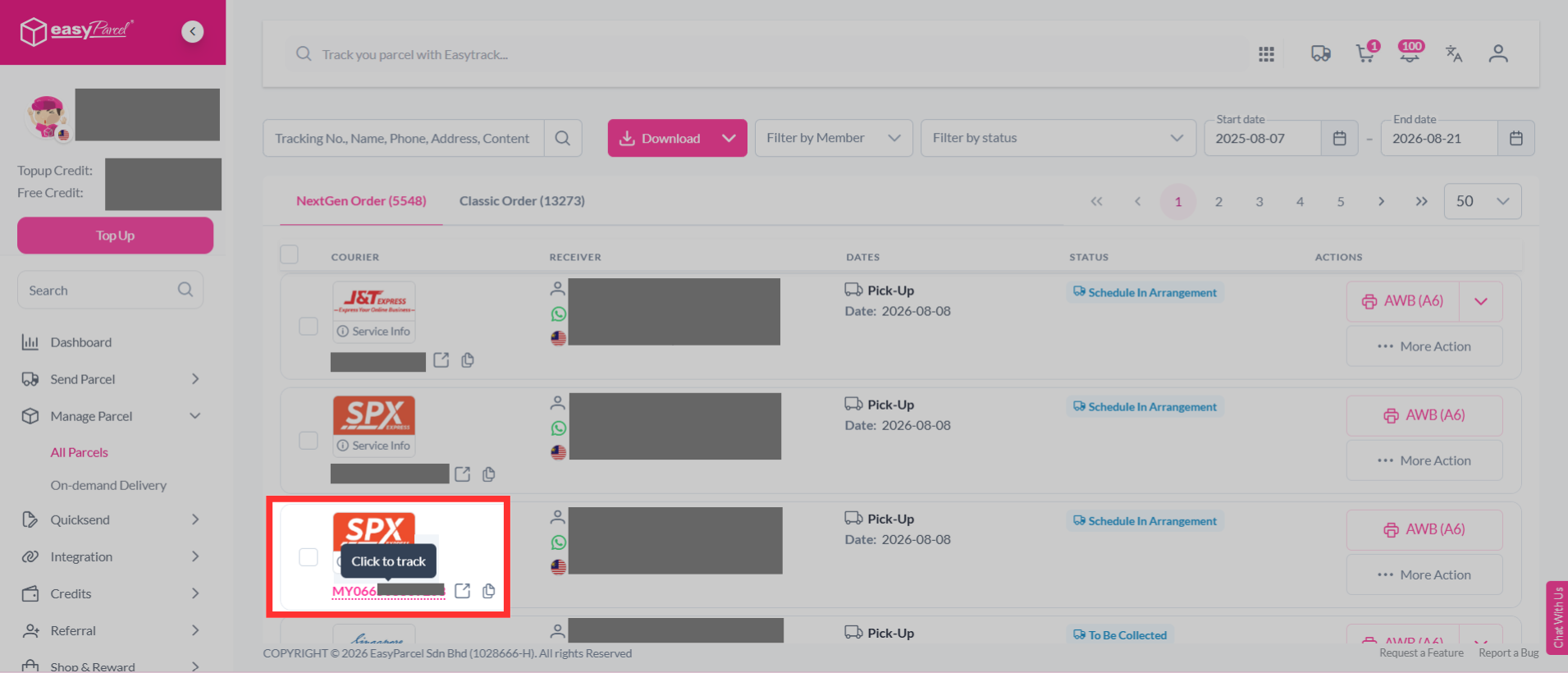Print AWB (A6) for MY066 parcel
The width and height of the screenshot is (1568, 673).
click(1424, 529)
